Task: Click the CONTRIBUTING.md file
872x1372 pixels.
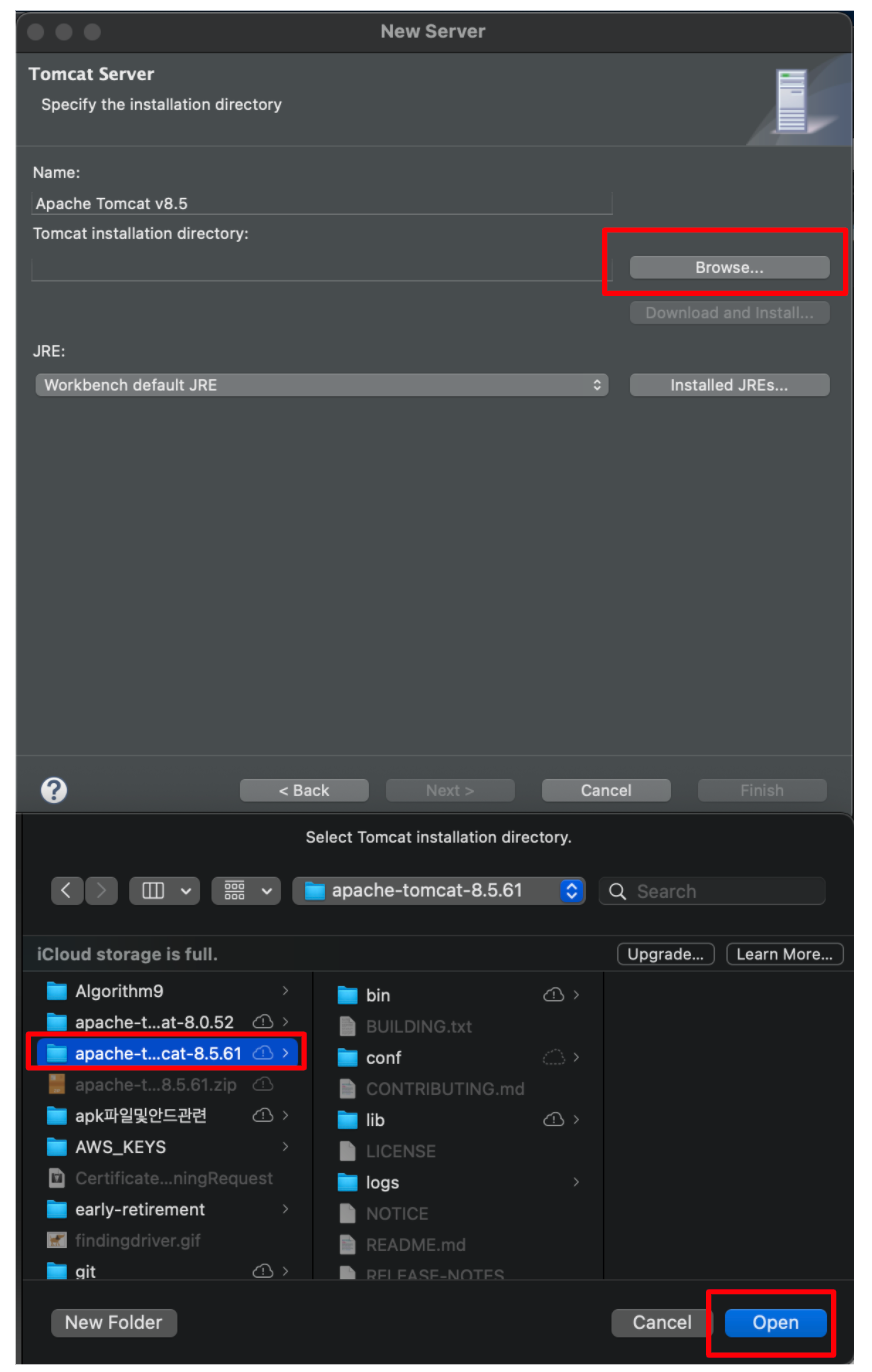Action: point(460,1088)
